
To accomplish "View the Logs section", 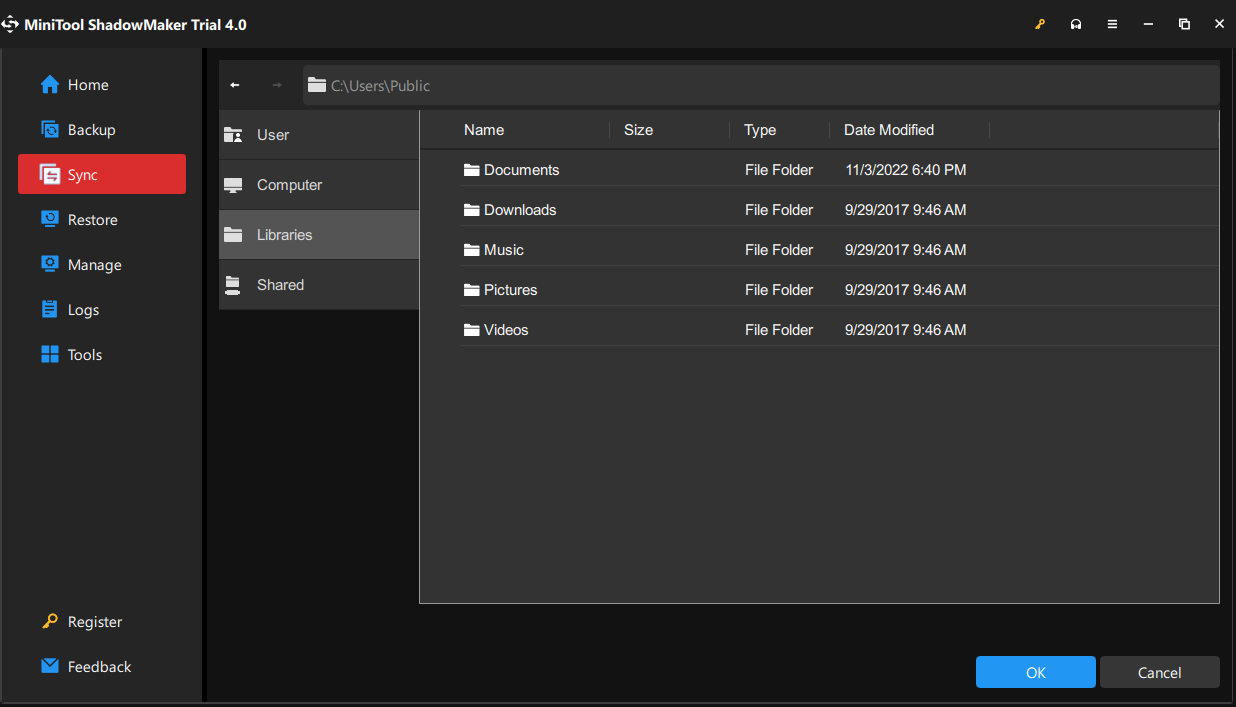I will 102,310.
